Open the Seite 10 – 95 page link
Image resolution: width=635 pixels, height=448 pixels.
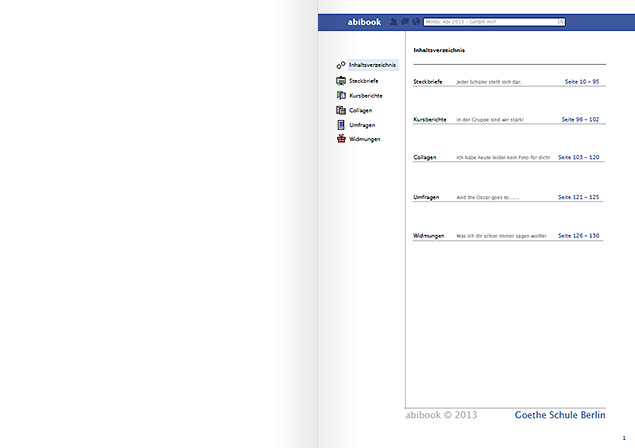tap(581, 81)
